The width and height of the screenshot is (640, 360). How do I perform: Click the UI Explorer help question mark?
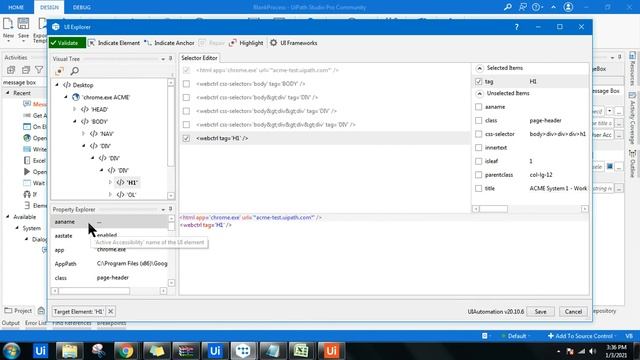point(516,27)
